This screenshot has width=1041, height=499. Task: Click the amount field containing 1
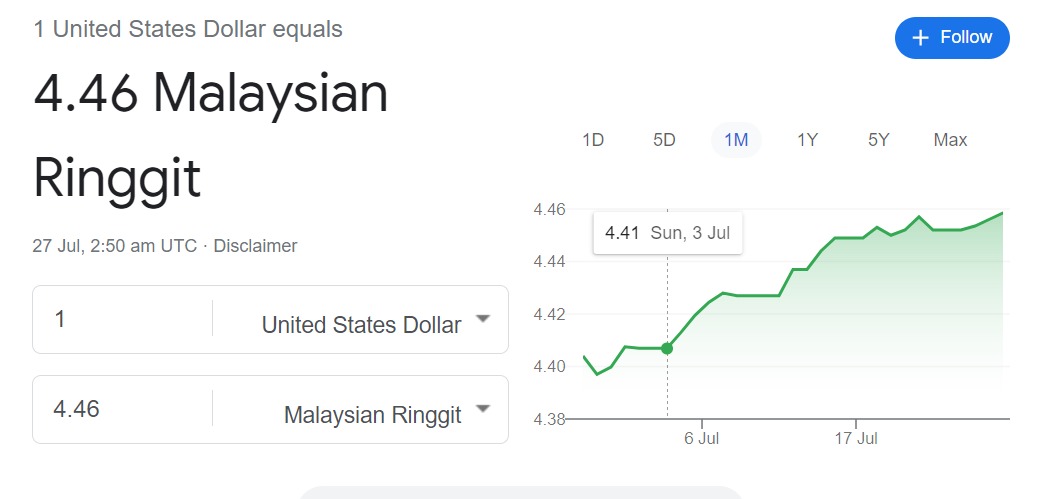tap(123, 320)
